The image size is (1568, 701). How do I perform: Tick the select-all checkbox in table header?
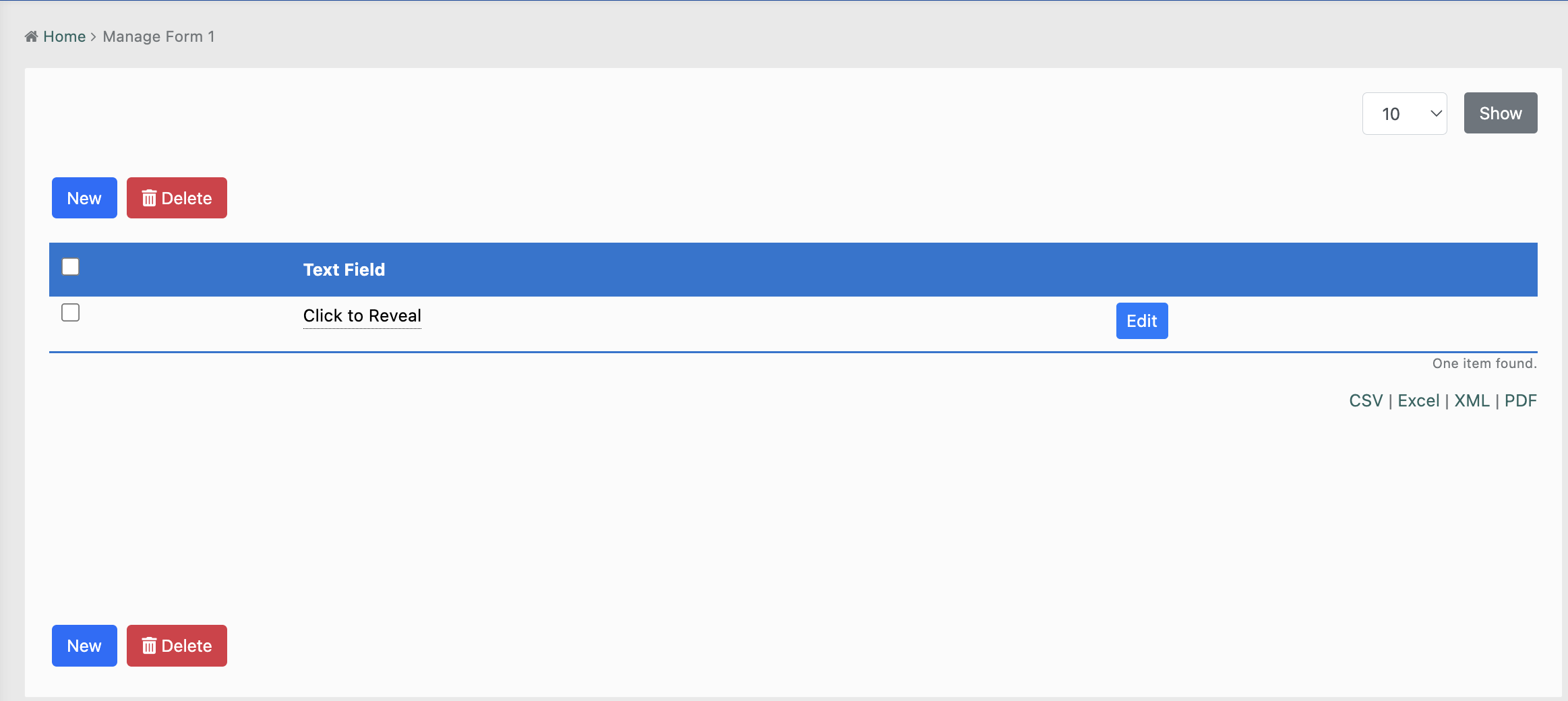coord(71,267)
